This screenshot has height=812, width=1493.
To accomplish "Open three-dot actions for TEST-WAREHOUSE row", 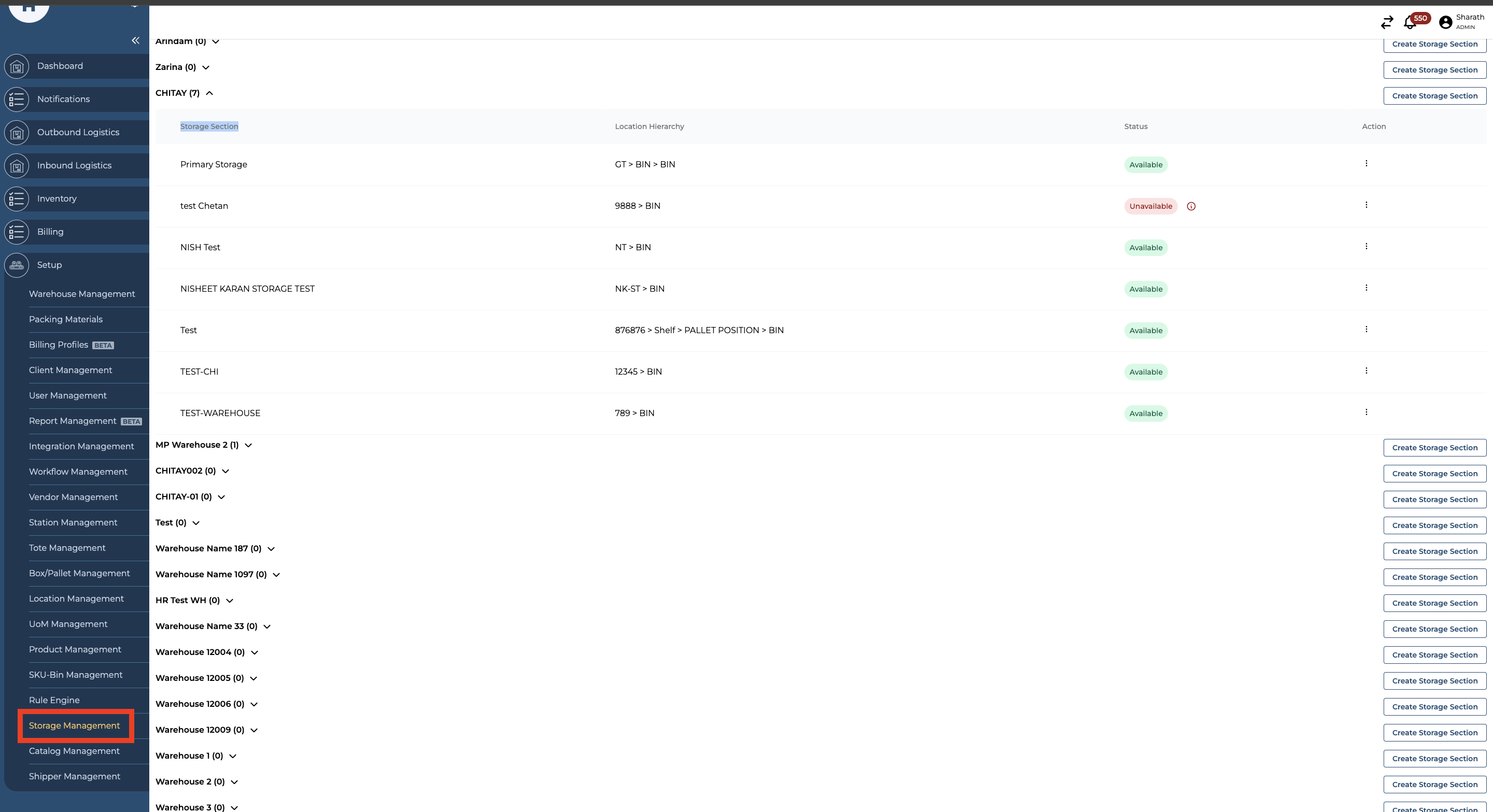I will click(1366, 412).
